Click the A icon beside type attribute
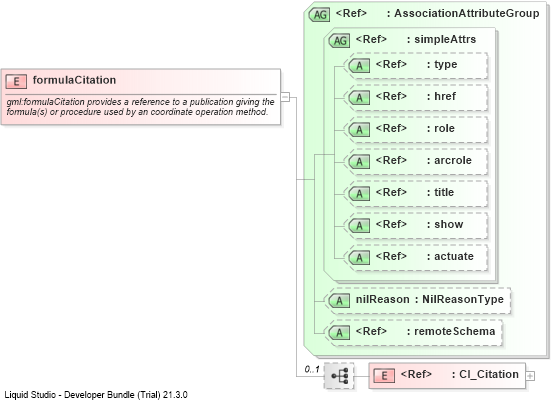 (359, 66)
